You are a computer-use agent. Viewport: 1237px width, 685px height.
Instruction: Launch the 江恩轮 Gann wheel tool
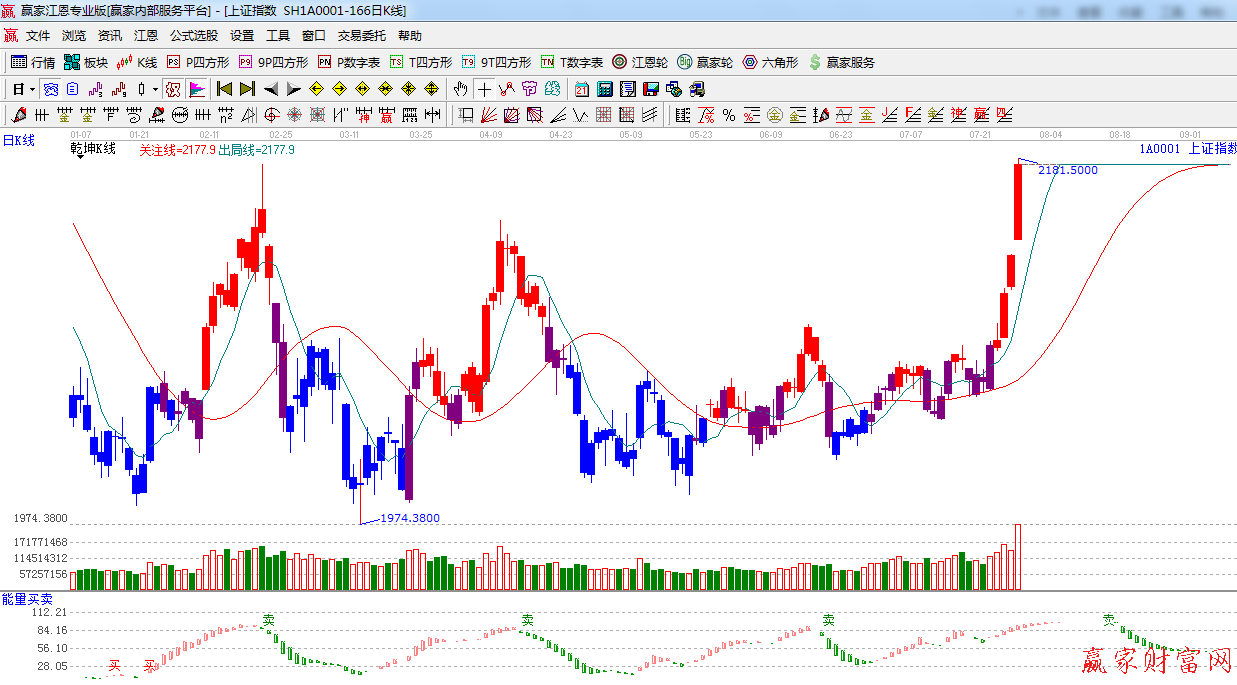coord(639,62)
